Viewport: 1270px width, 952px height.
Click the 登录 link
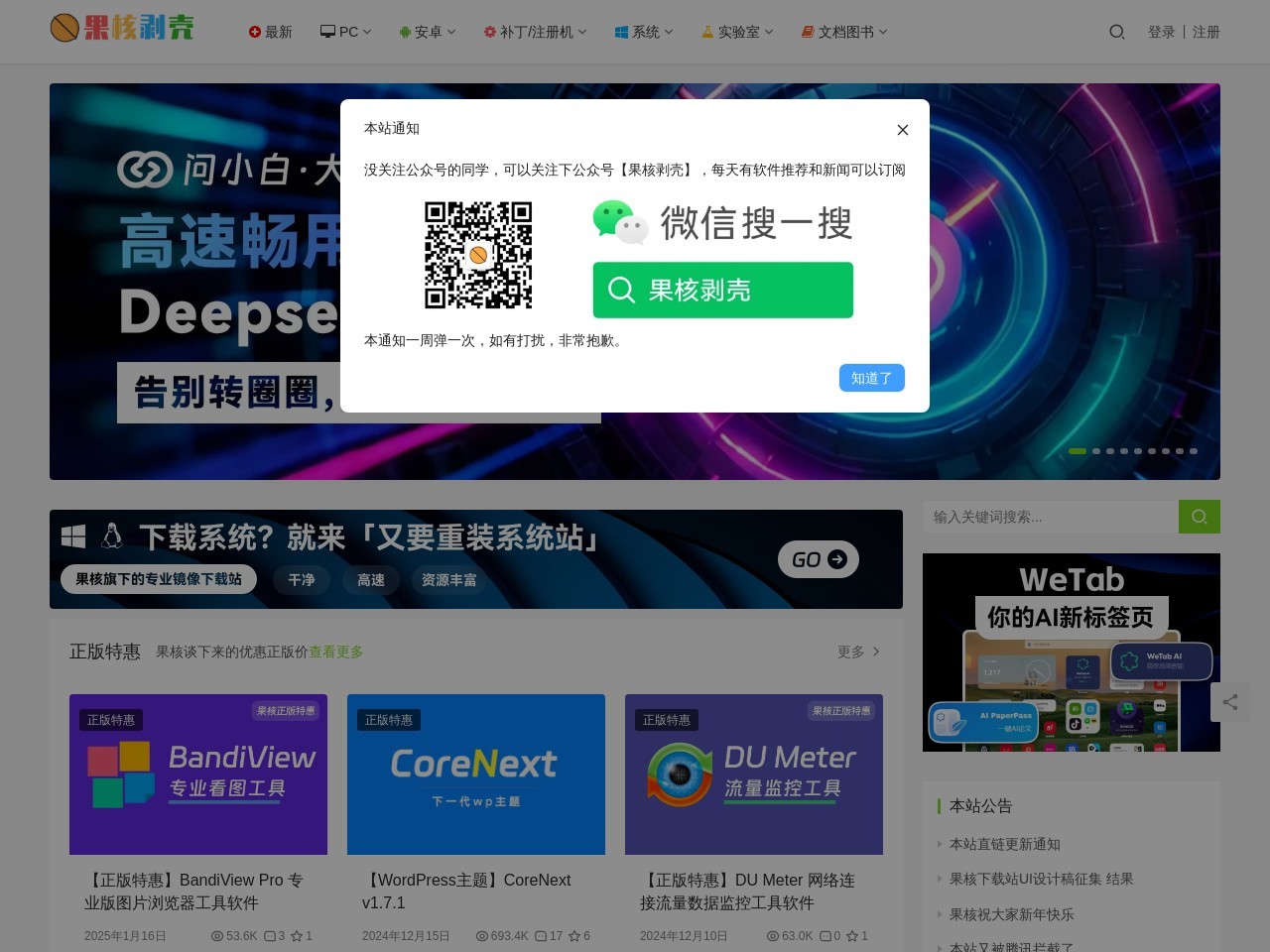[x=1162, y=32]
